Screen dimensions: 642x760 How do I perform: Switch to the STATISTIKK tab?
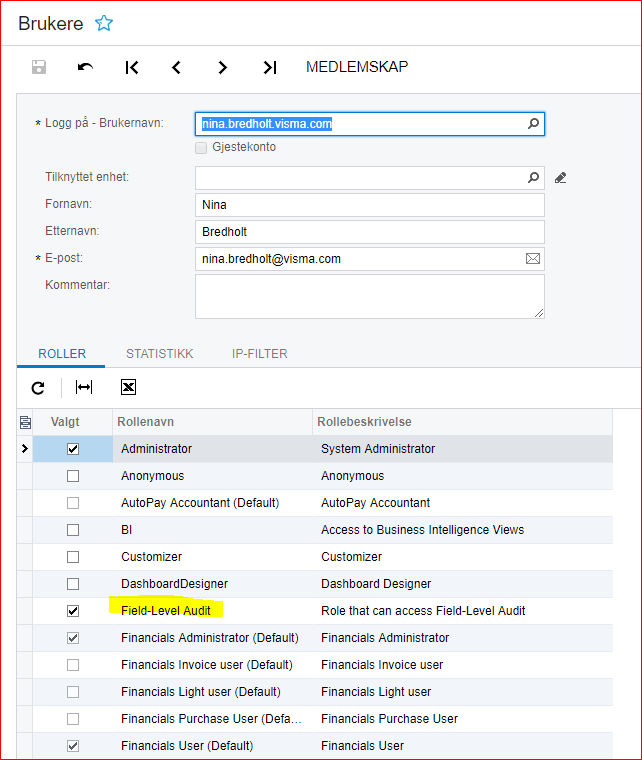click(x=159, y=354)
